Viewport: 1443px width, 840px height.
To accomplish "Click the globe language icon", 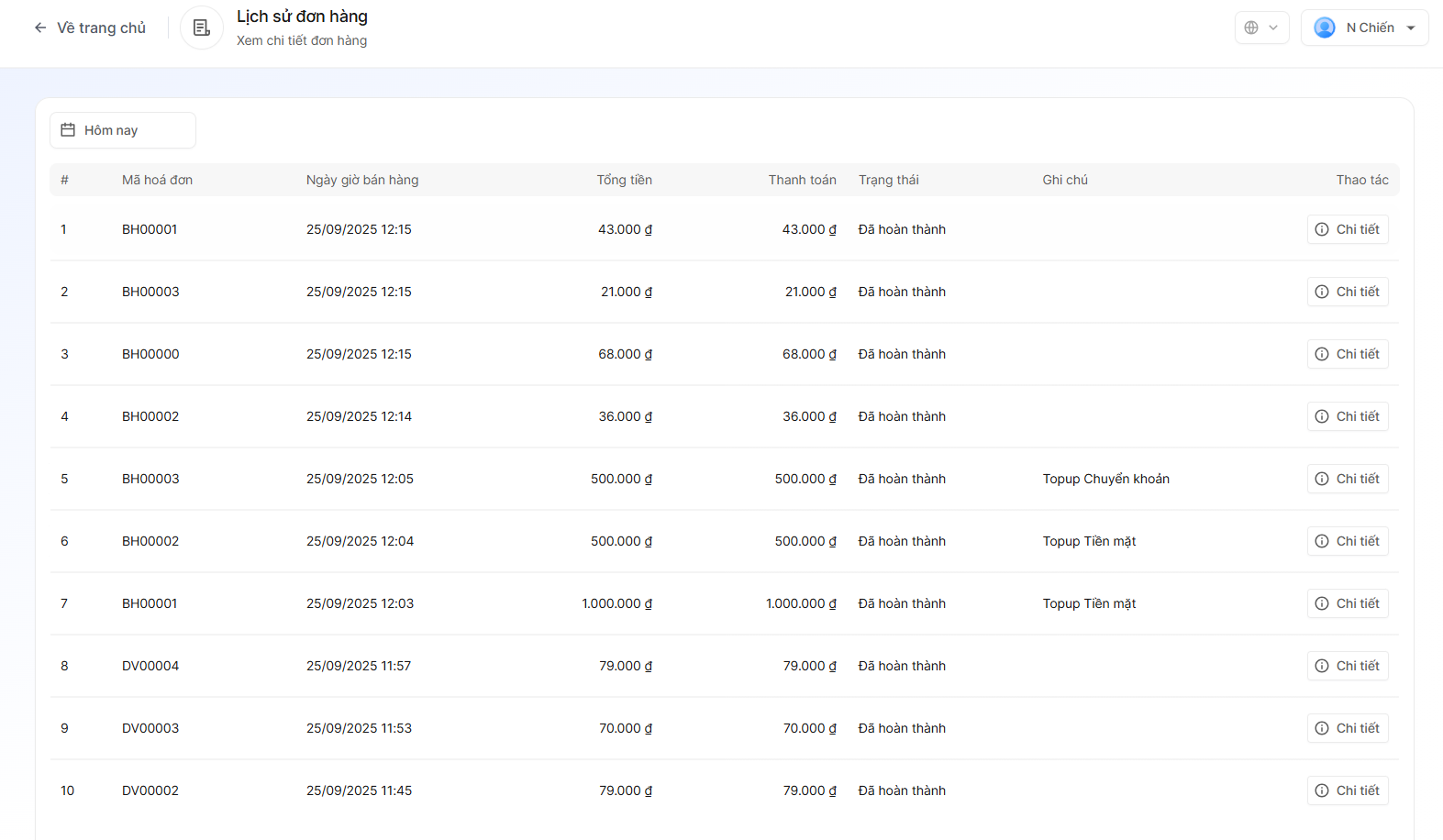I will [x=1251, y=28].
